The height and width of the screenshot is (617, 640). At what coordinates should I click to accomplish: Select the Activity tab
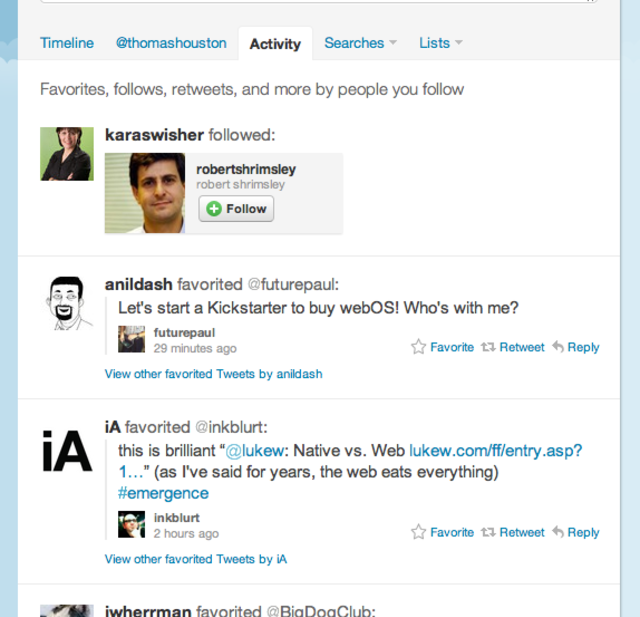tap(275, 44)
